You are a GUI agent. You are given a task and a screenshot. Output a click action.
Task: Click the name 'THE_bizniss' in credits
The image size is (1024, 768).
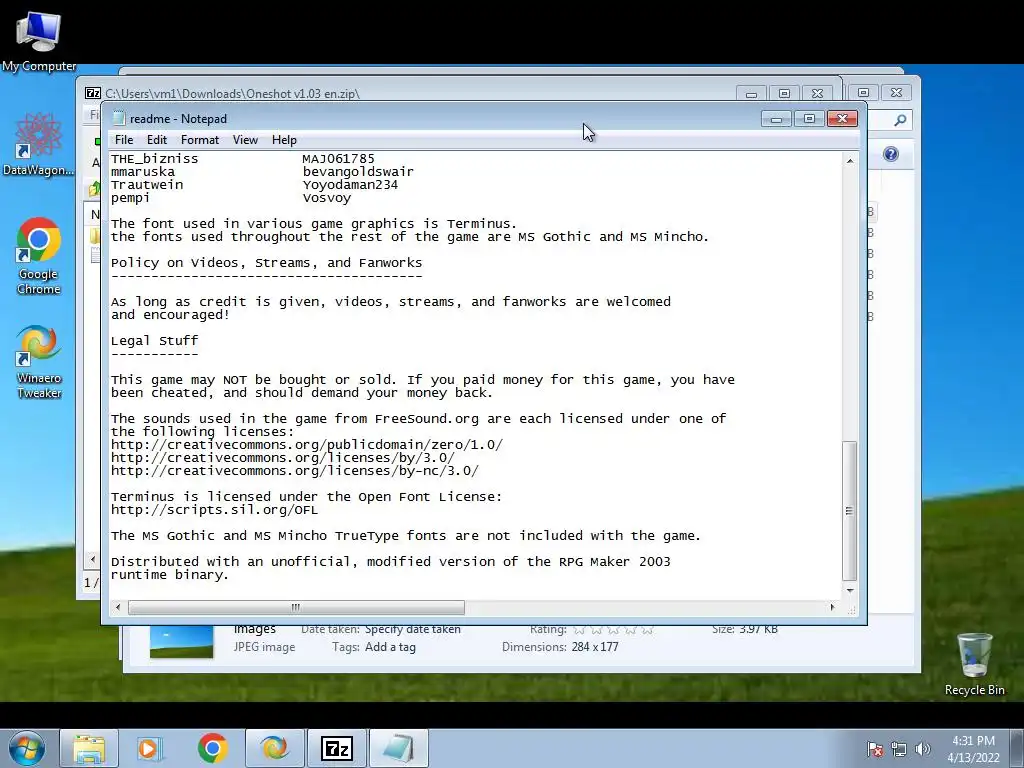(x=154, y=159)
